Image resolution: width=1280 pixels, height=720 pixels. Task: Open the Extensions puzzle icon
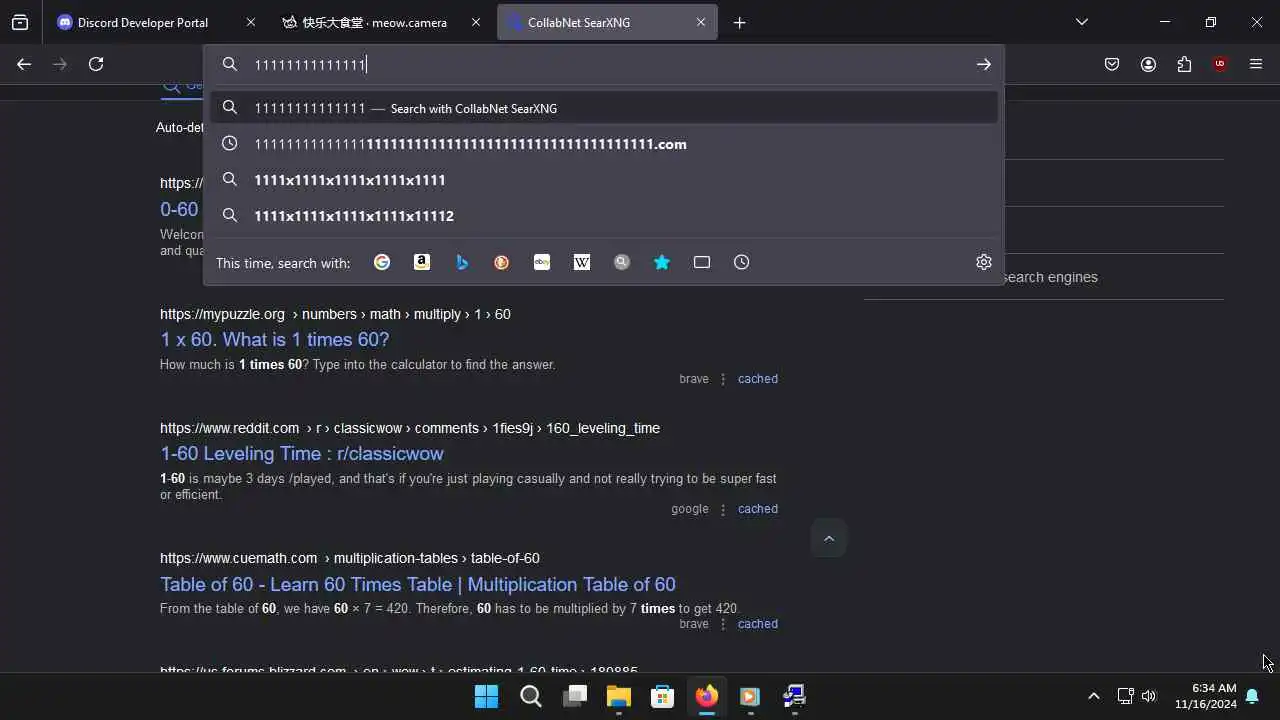(1184, 64)
